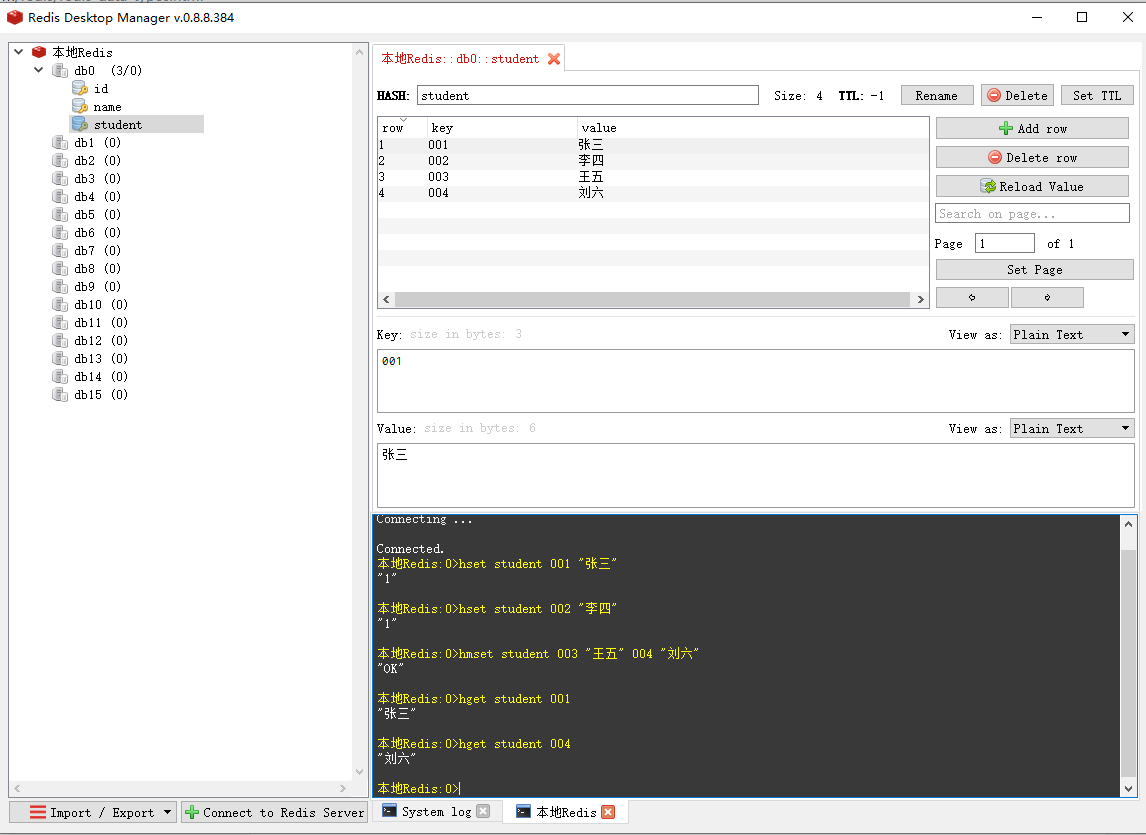Click the db12 database icon
This screenshot has width=1146, height=835.
coord(60,341)
